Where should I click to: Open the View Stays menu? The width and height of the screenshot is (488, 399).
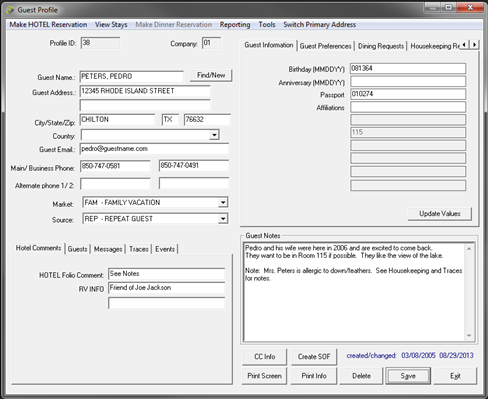pos(111,25)
